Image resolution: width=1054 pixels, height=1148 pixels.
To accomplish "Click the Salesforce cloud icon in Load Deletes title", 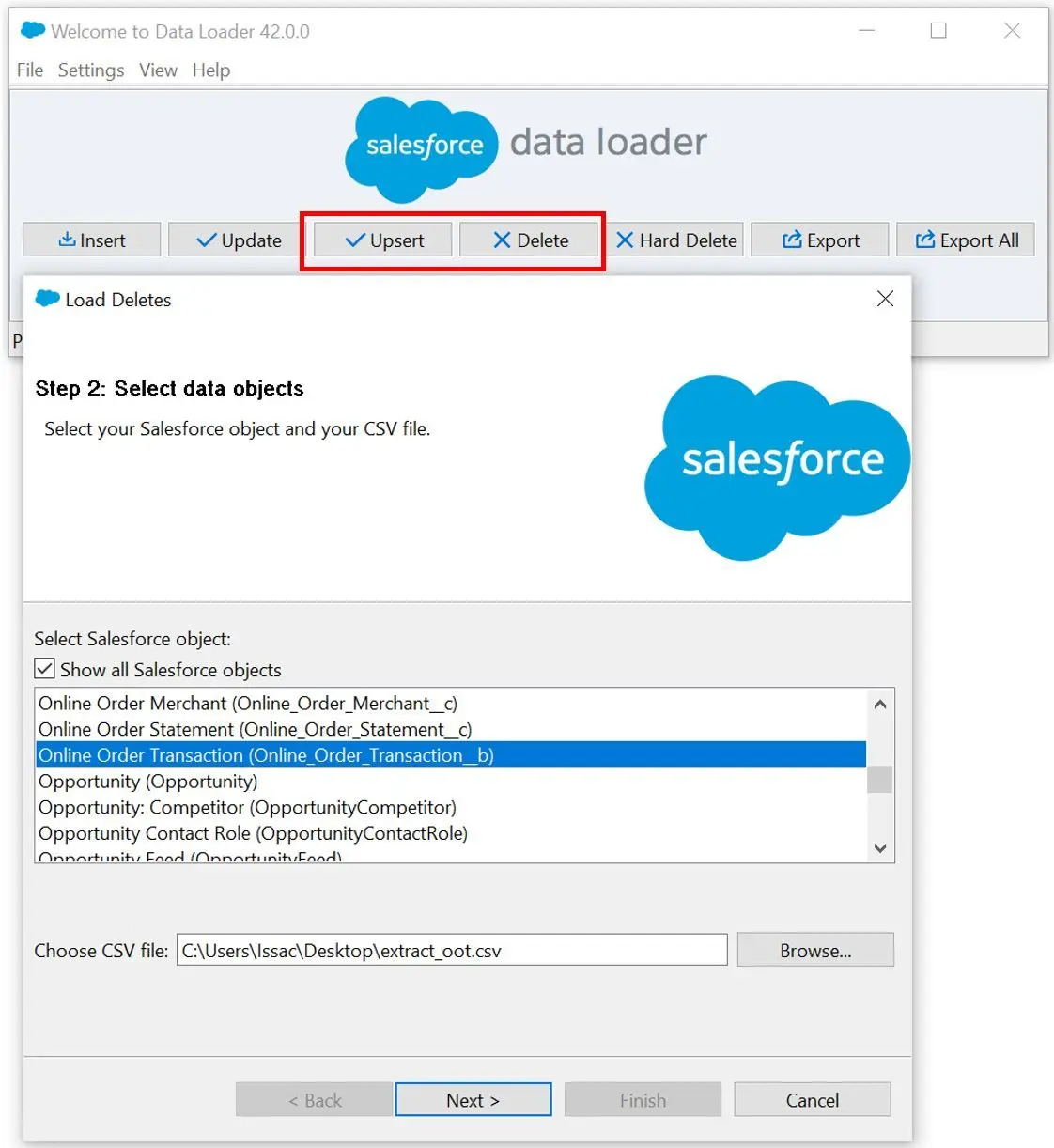I will [47, 299].
